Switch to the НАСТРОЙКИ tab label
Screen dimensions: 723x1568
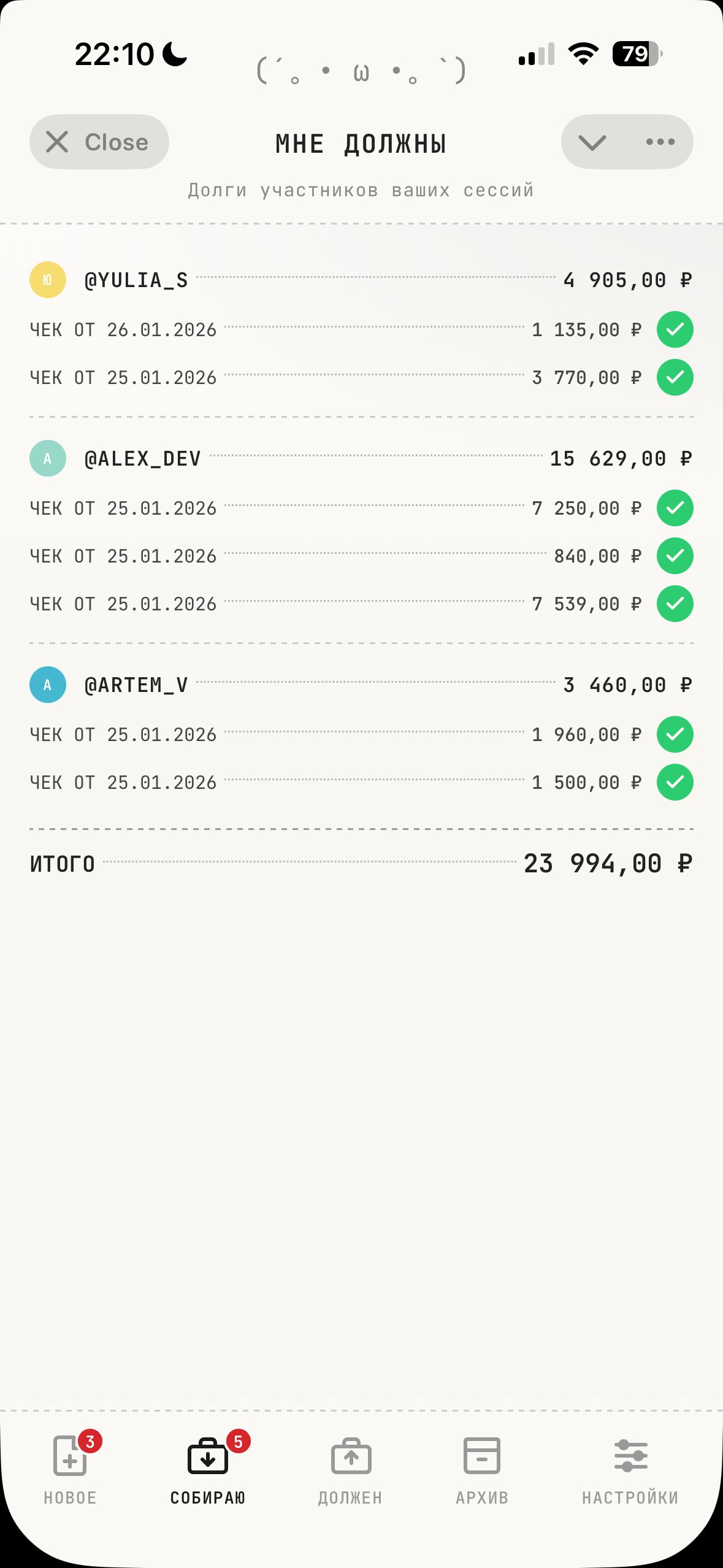click(x=630, y=1497)
